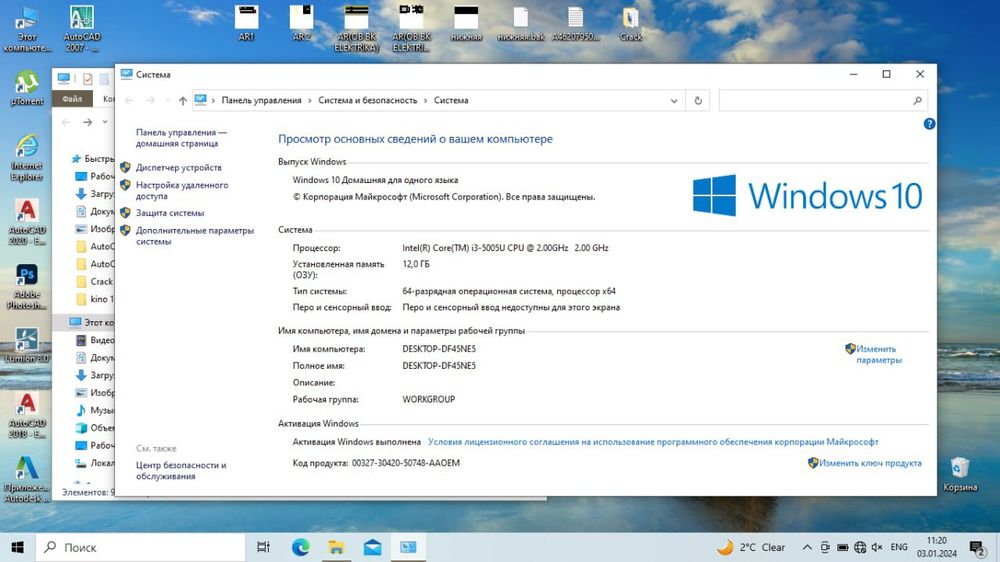Expand chevron after Панель управления breadcrumb

tap(310, 100)
